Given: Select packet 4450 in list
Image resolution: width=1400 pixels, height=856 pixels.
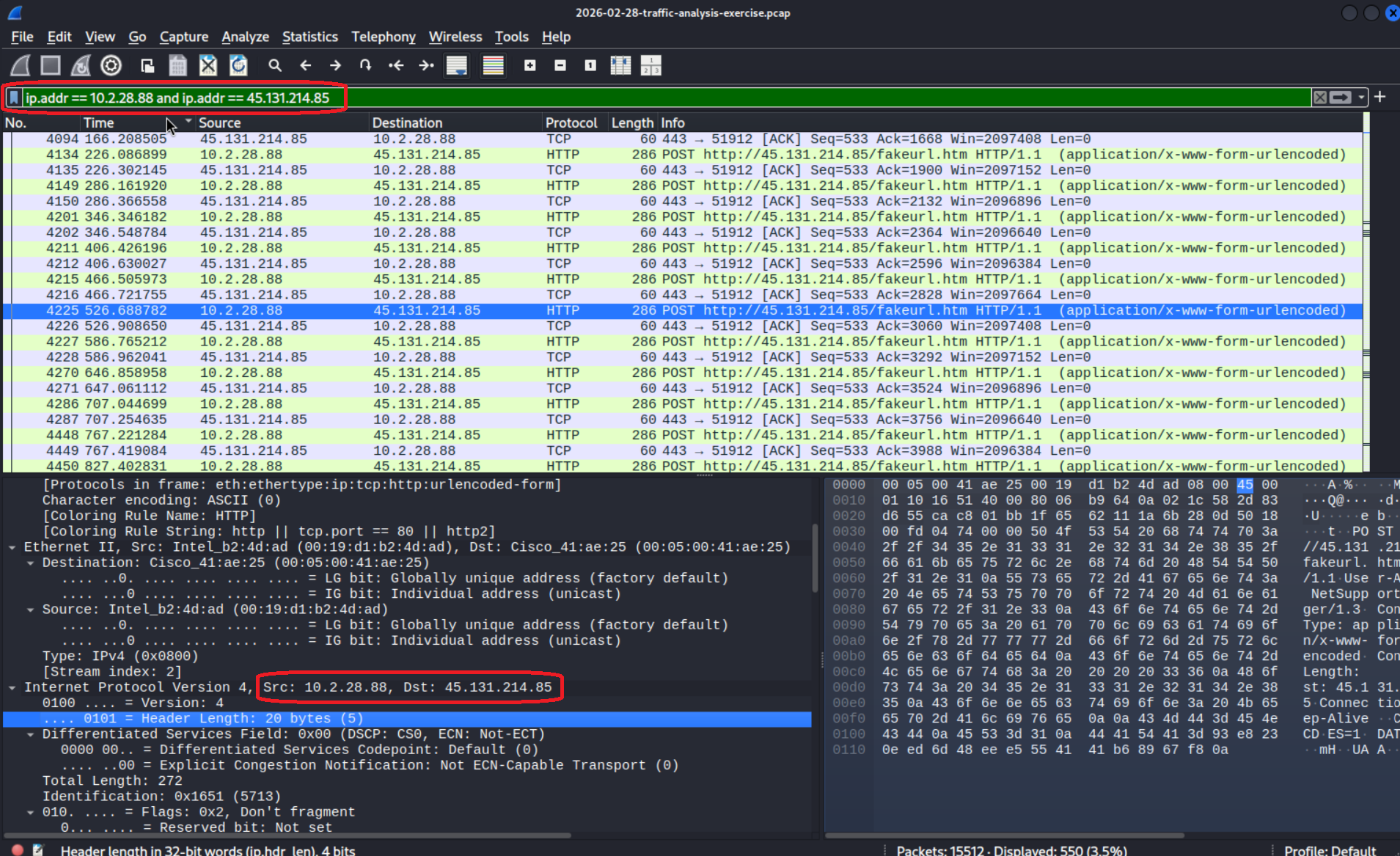Looking at the screenshot, I should click(682, 466).
